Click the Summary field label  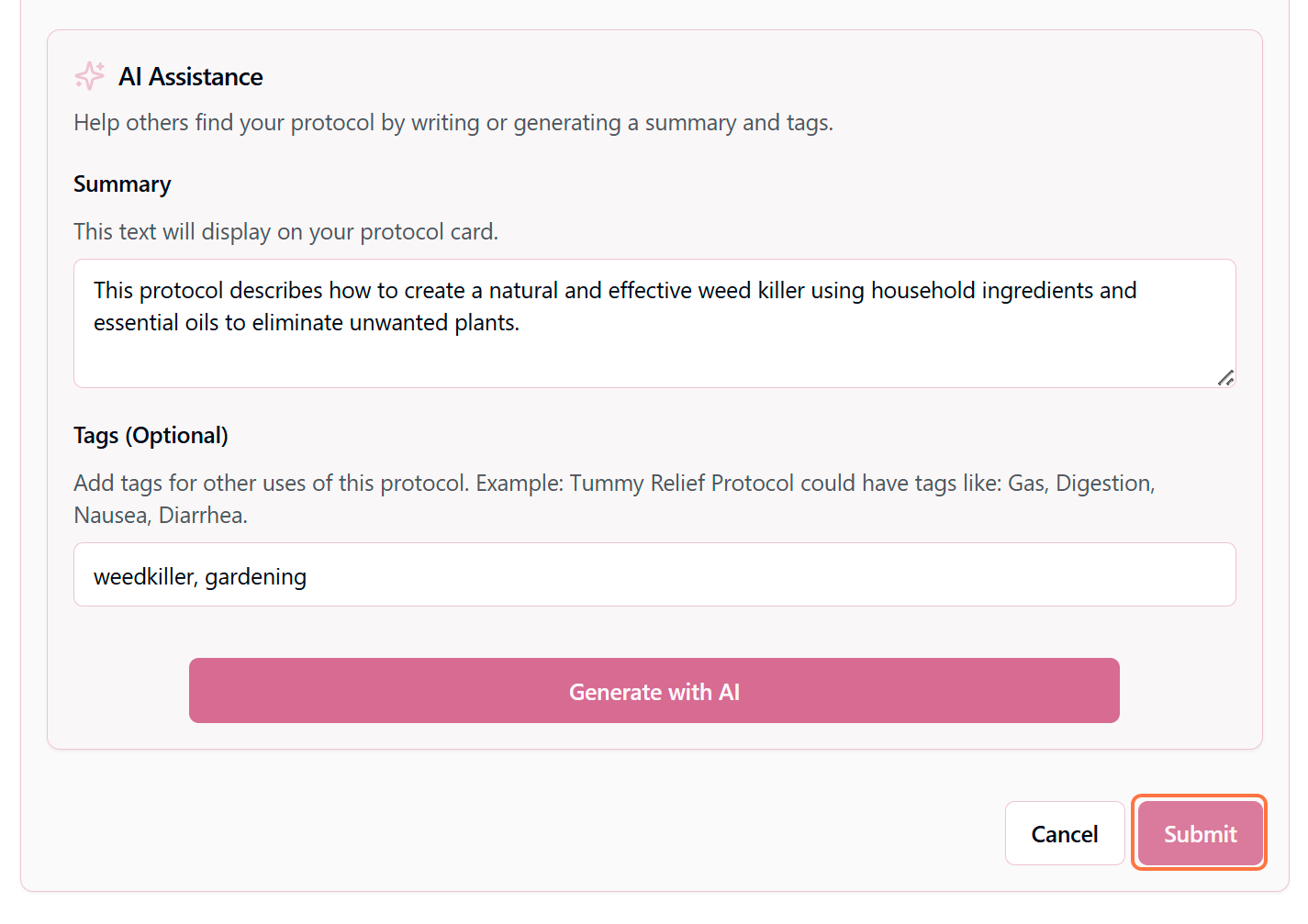pos(122,184)
